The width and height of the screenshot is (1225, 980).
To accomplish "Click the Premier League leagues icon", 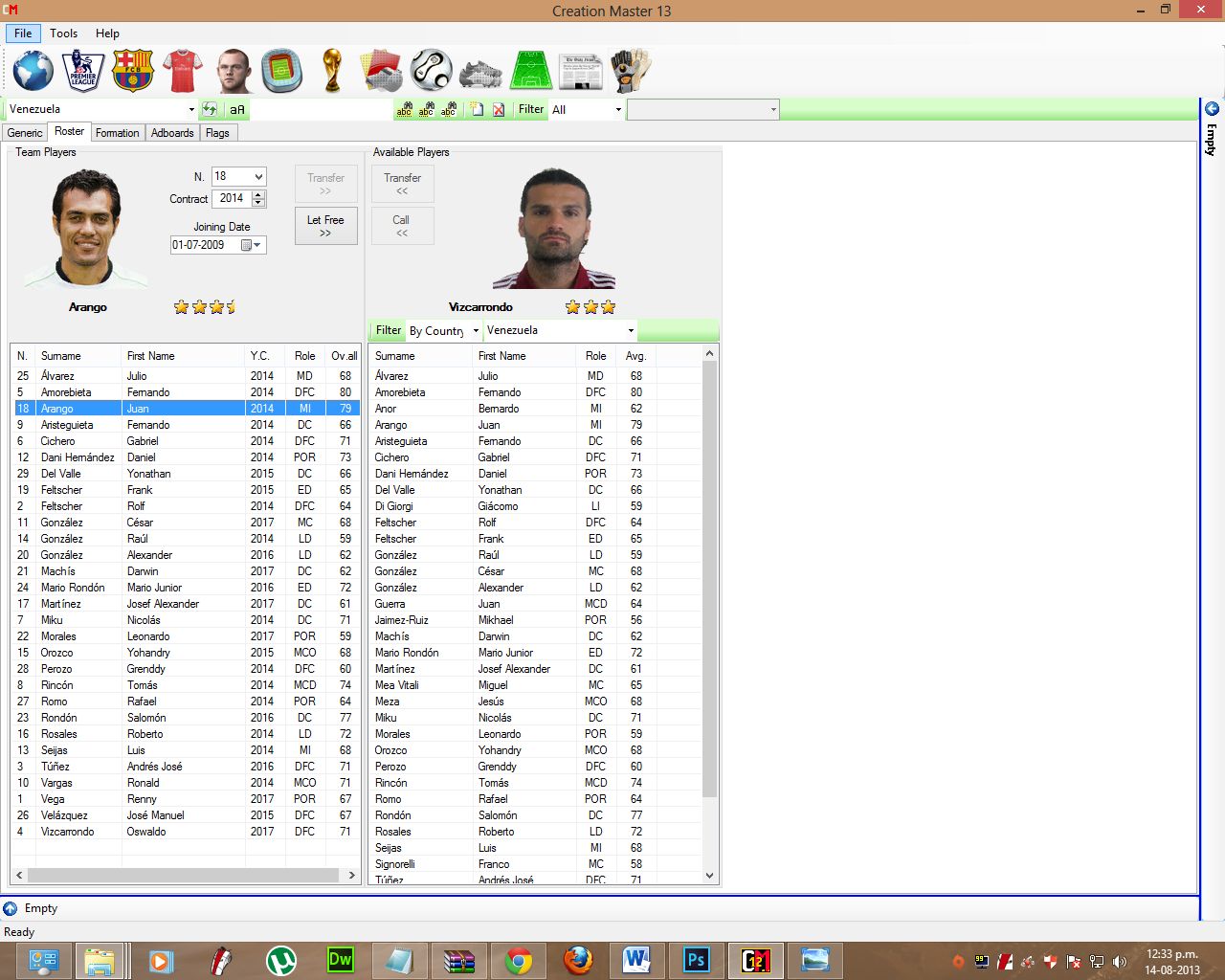I will coord(83,71).
